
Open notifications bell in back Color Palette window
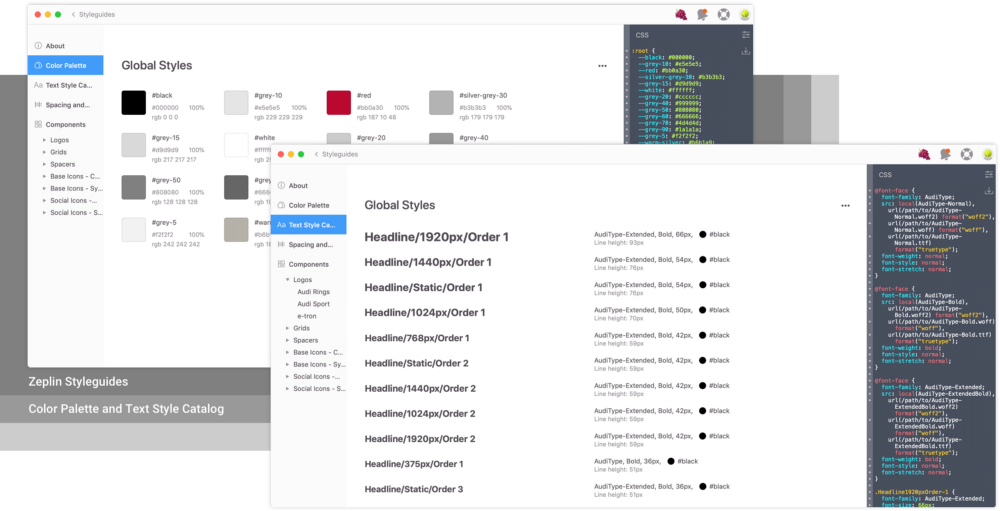tap(702, 14)
